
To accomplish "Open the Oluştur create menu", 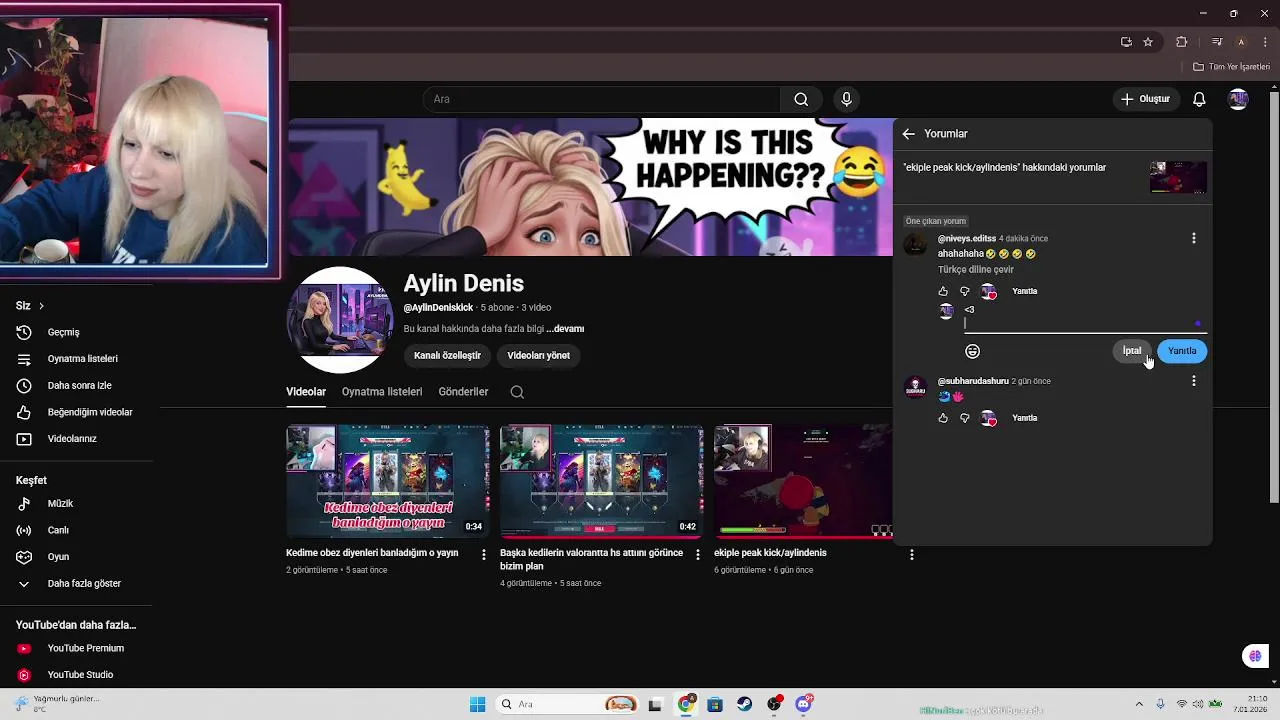I will (1146, 99).
